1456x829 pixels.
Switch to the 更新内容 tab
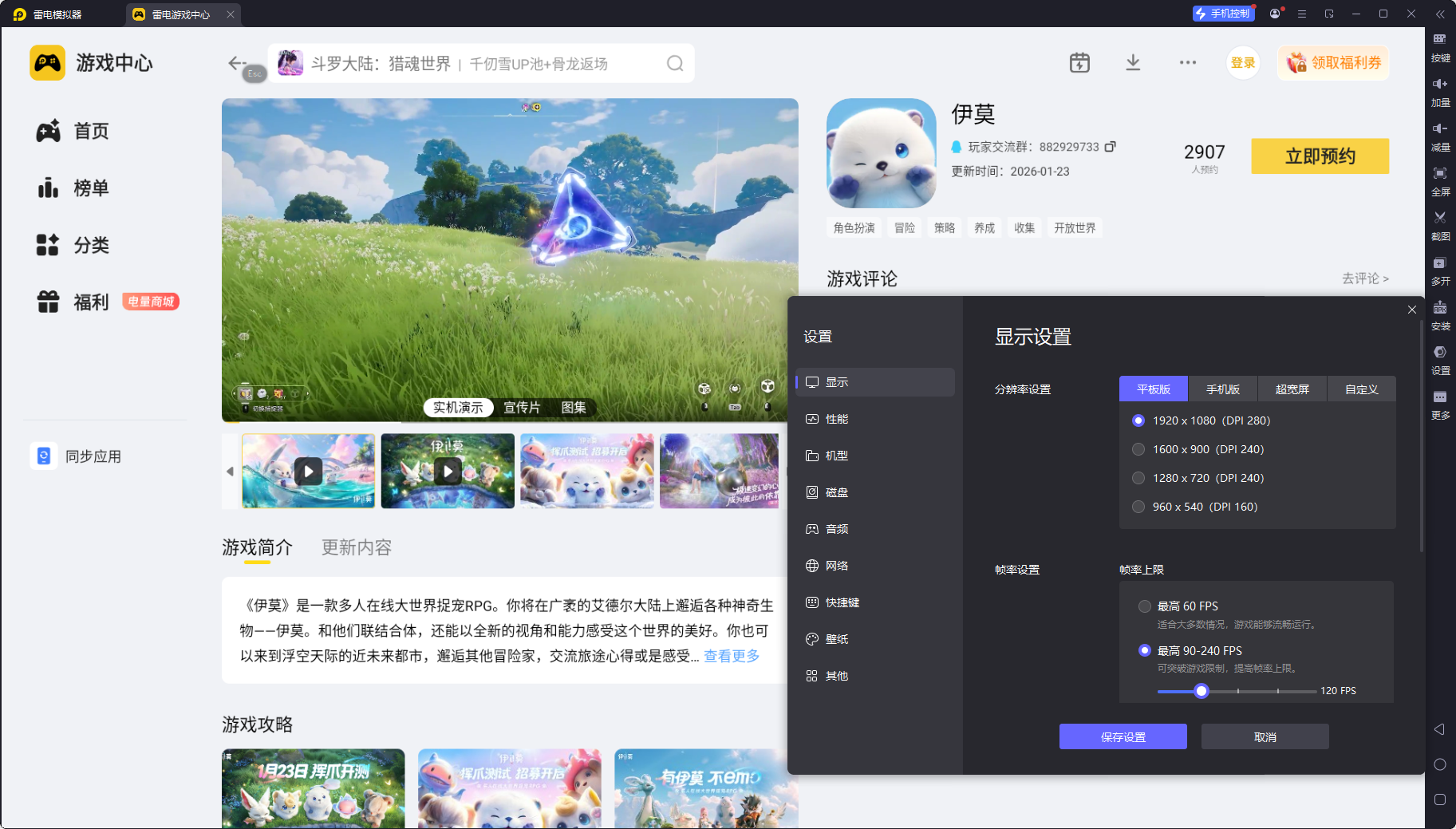[357, 547]
